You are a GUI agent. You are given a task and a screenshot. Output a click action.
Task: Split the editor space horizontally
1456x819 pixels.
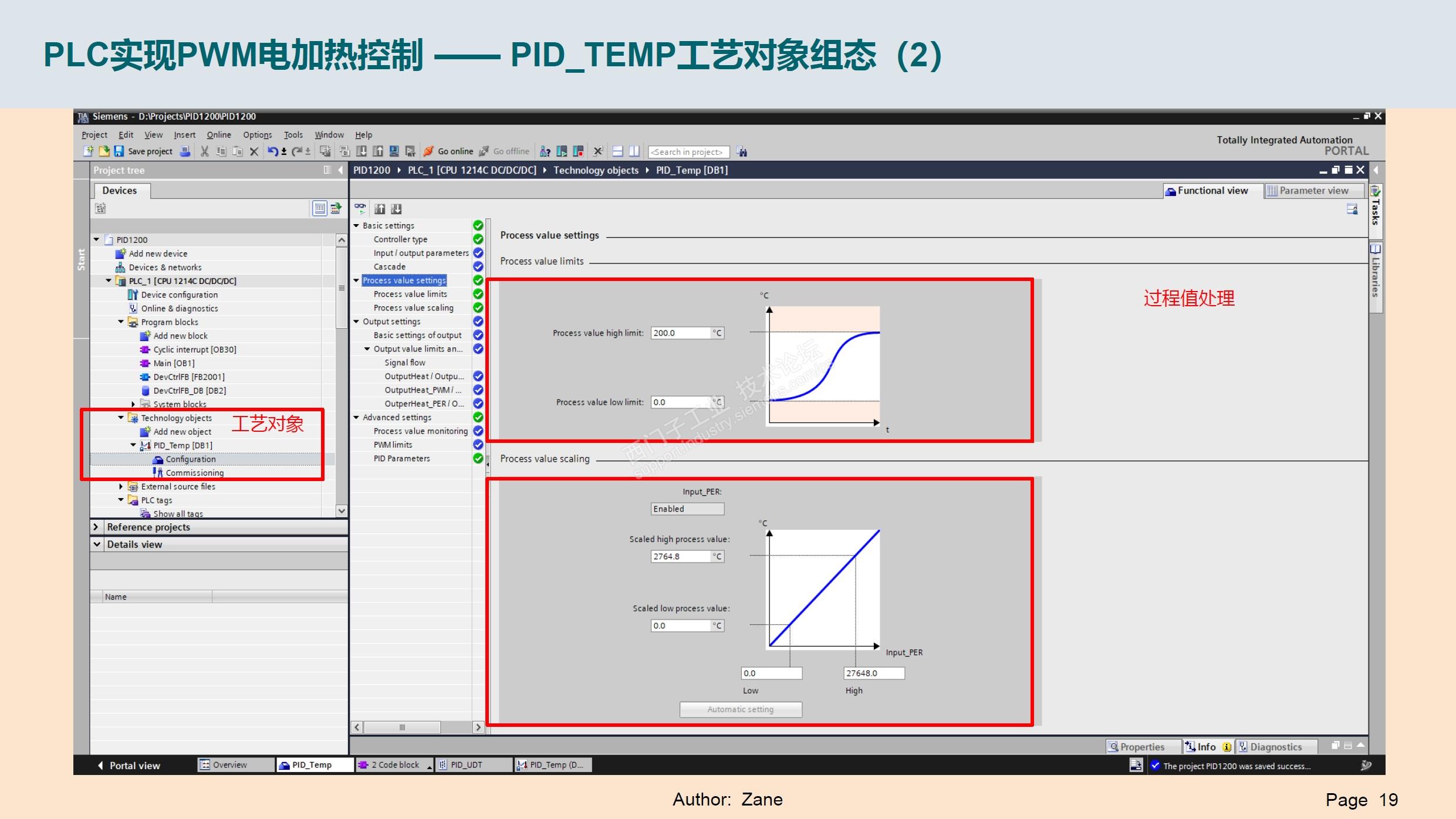[617, 151]
